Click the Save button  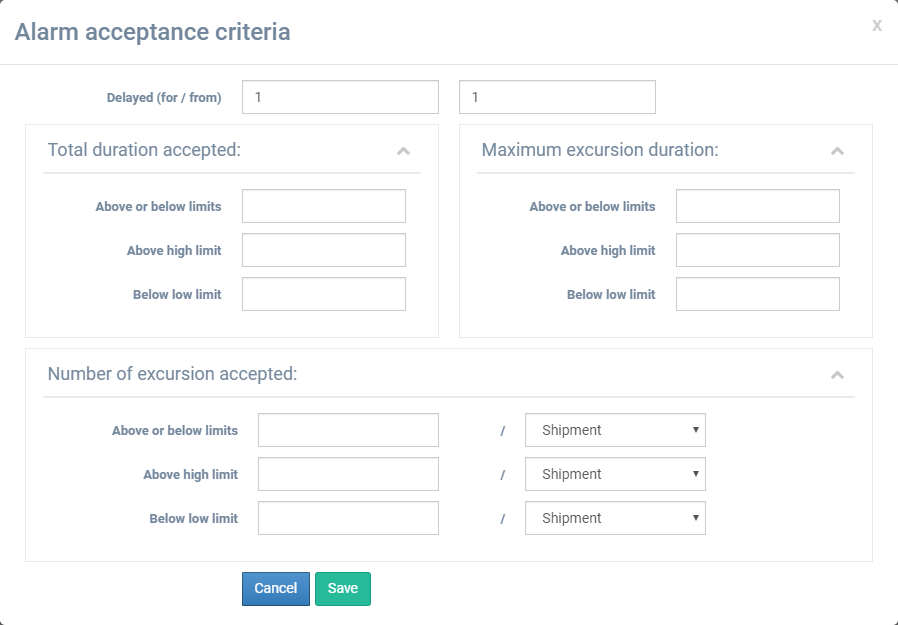pyautogui.click(x=342, y=589)
